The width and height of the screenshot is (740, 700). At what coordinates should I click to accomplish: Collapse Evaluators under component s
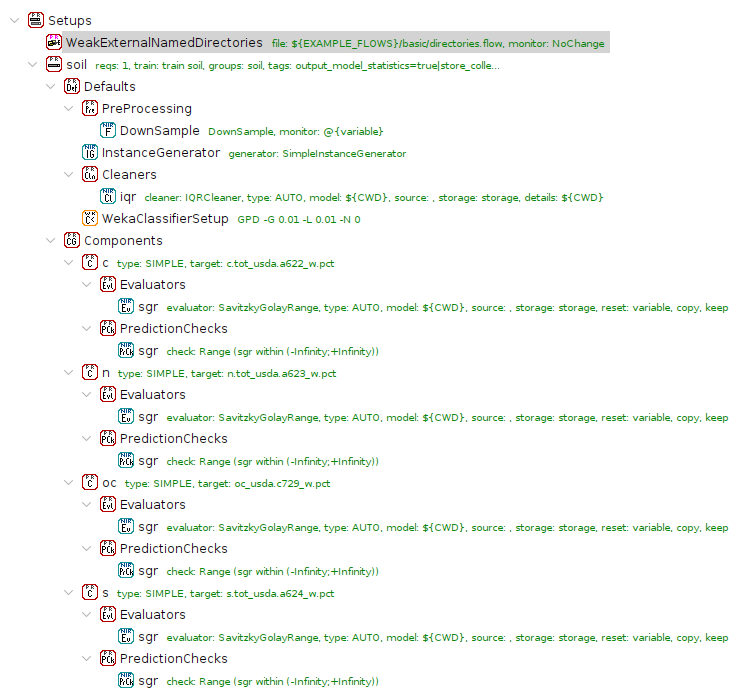[86, 614]
